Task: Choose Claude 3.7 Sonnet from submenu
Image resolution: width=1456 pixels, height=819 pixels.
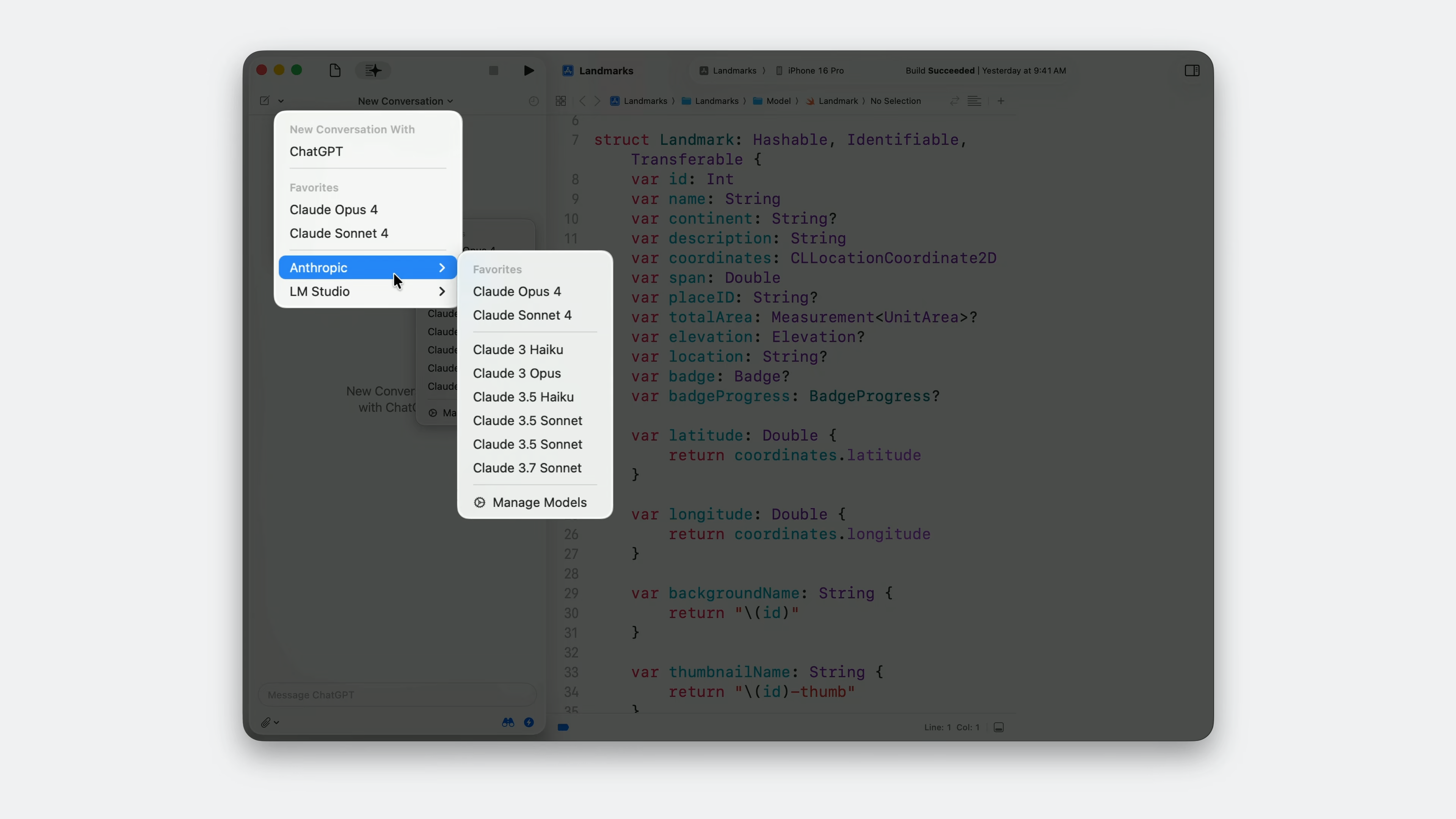Action: 527,468
